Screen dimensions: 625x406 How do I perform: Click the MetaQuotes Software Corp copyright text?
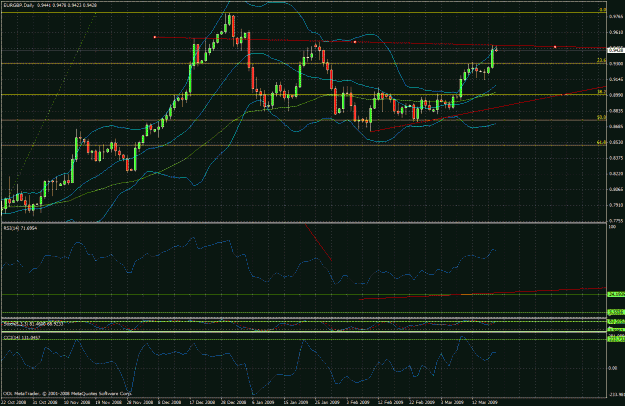(67, 394)
